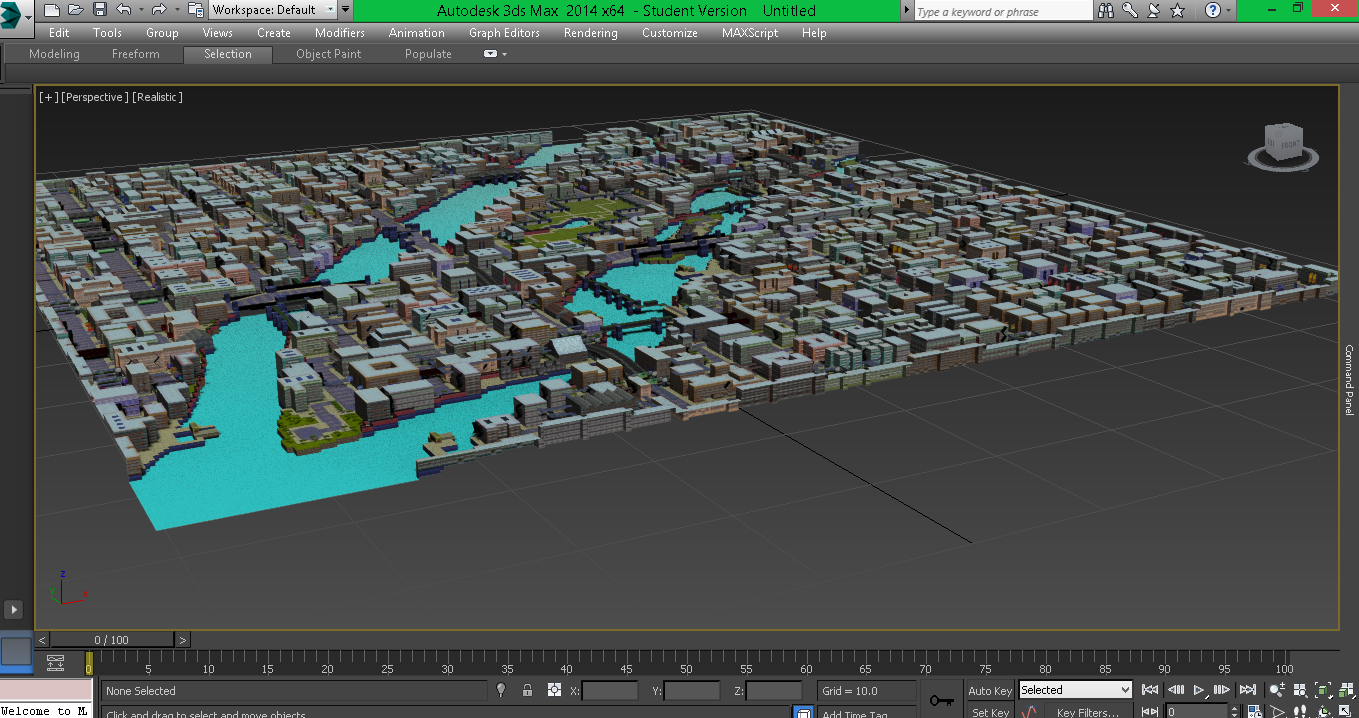The width and height of the screenshot is (1359, 718).
Task: Click the Key Filters... button
Action: 1088,712
